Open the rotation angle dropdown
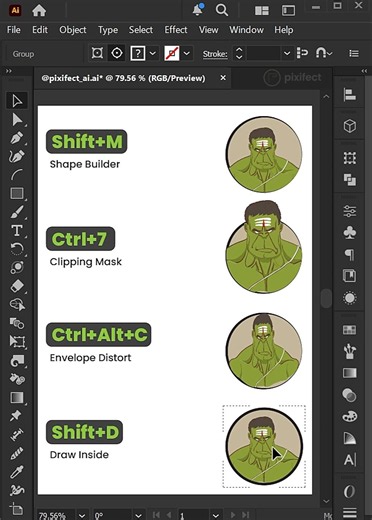Screen dimensions: 372x520 [x=138, y=515]
